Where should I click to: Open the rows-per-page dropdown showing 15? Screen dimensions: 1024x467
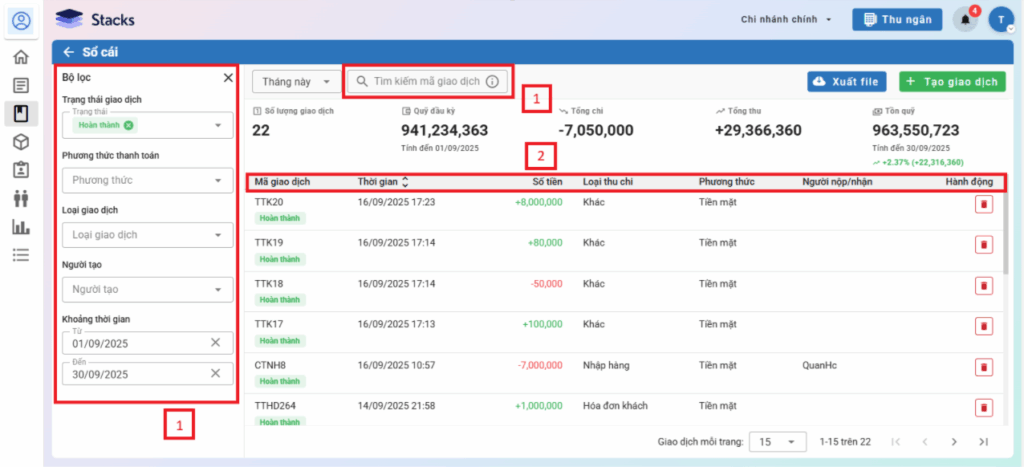pos(778,441)
